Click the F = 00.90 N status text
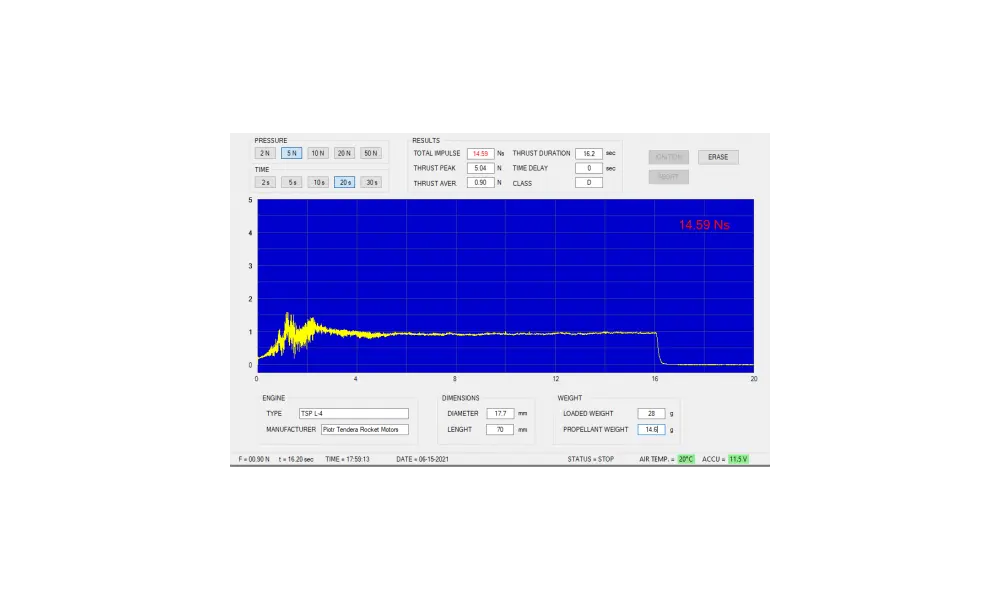The height and width of the screenshot is (600, 1000). click(254, 459)
